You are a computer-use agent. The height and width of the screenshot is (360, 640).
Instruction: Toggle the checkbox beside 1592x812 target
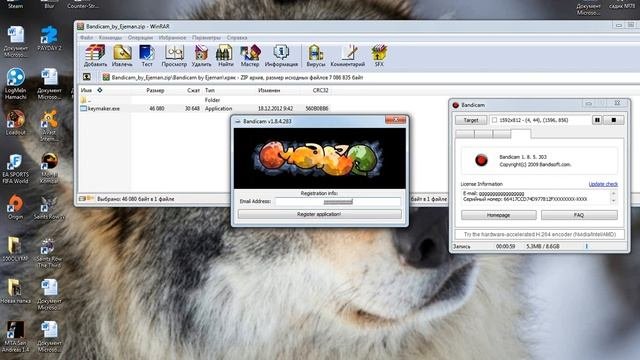tap(494, 120)
